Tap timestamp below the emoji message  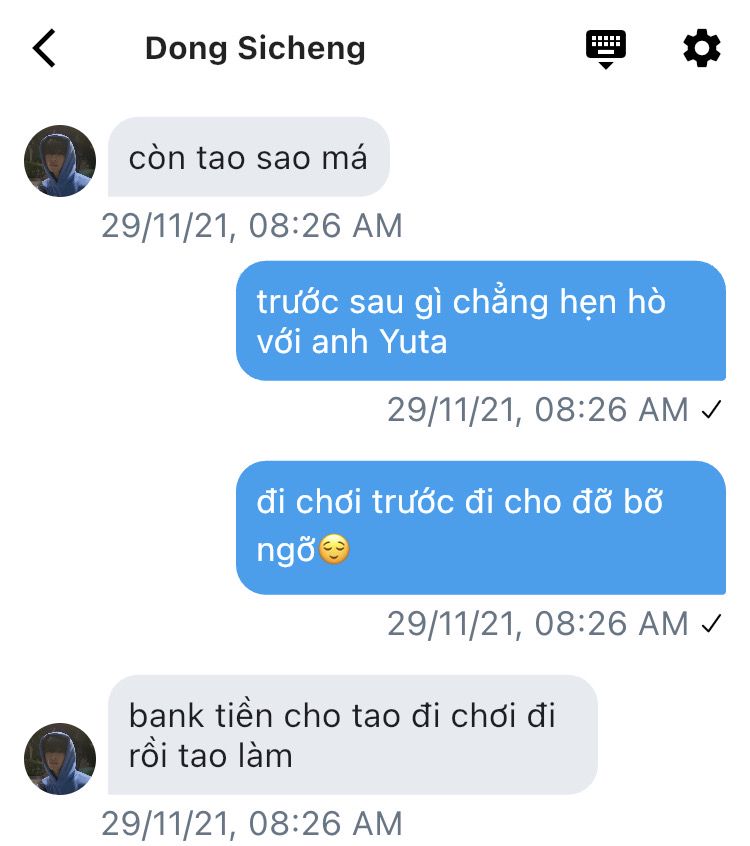[538, 624]
